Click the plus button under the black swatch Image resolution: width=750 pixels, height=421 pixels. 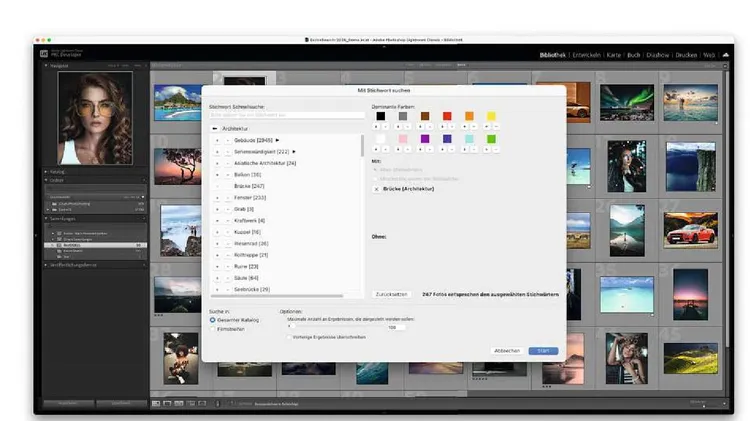pos(377,127)
